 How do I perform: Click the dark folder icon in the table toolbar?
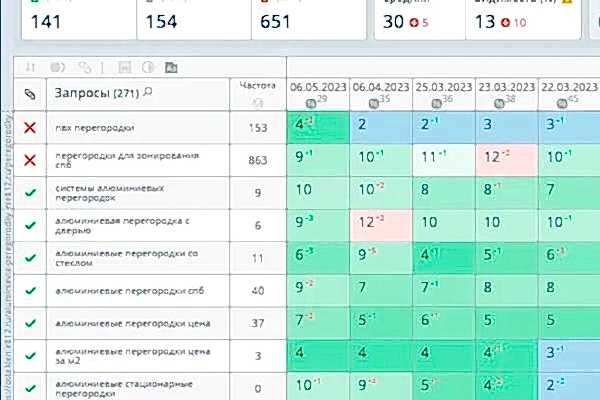[x=171, y=67]
